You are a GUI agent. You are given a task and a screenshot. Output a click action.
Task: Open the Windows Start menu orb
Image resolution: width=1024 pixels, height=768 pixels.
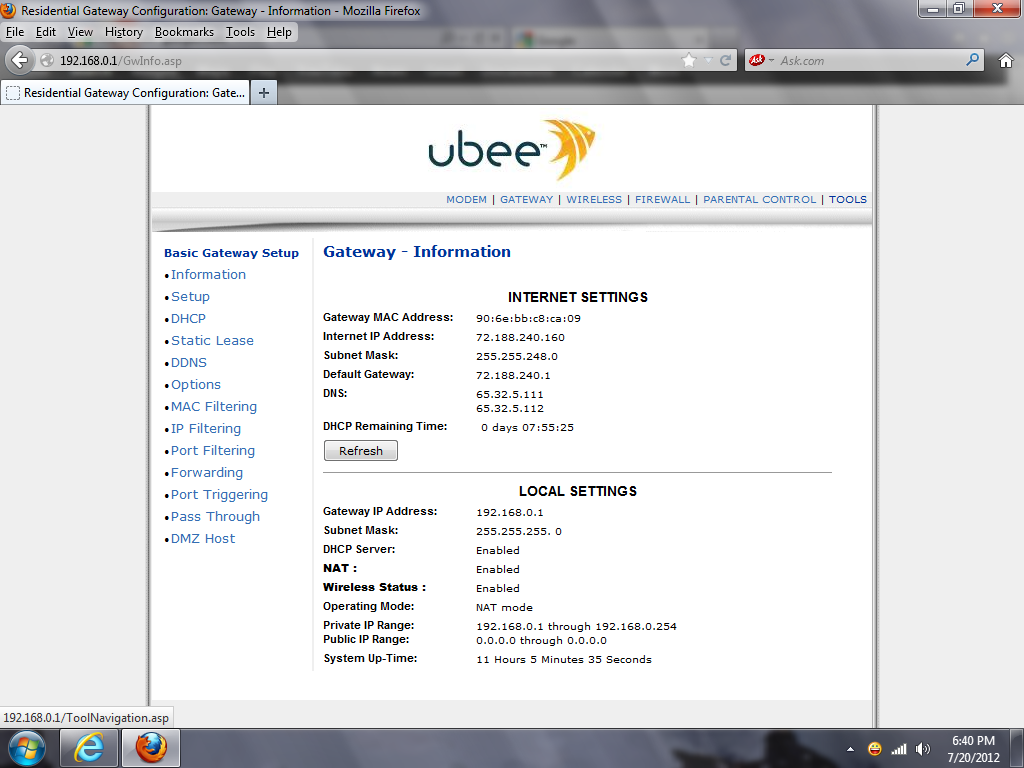pyautogui.click(x=26, y=747)
